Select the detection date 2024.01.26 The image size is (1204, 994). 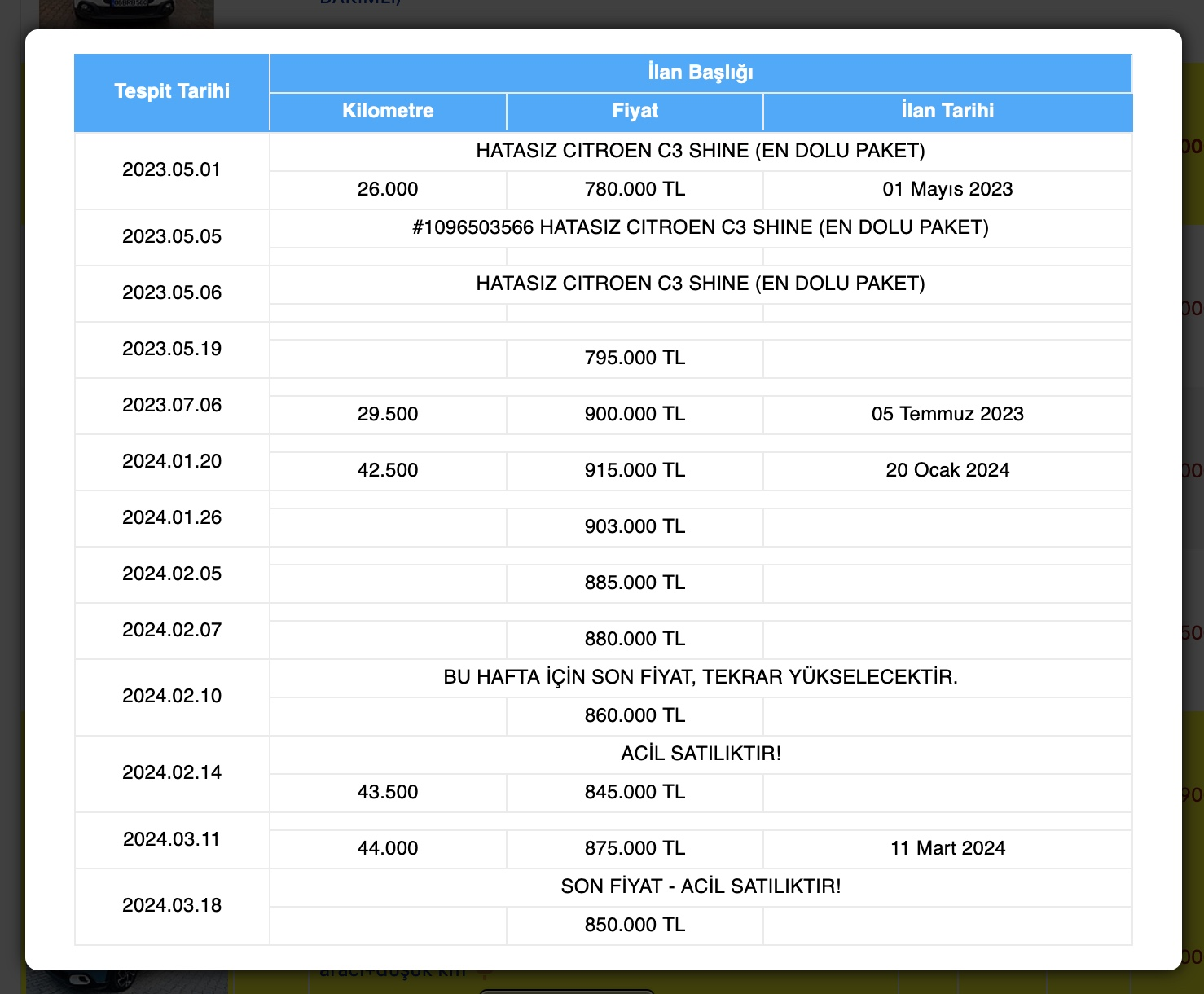tap(172, 517)
